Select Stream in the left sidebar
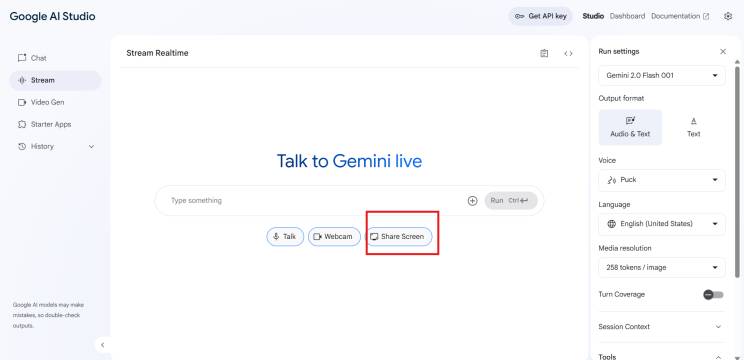This screenshot has width=744, height=360. click(55, 80)
